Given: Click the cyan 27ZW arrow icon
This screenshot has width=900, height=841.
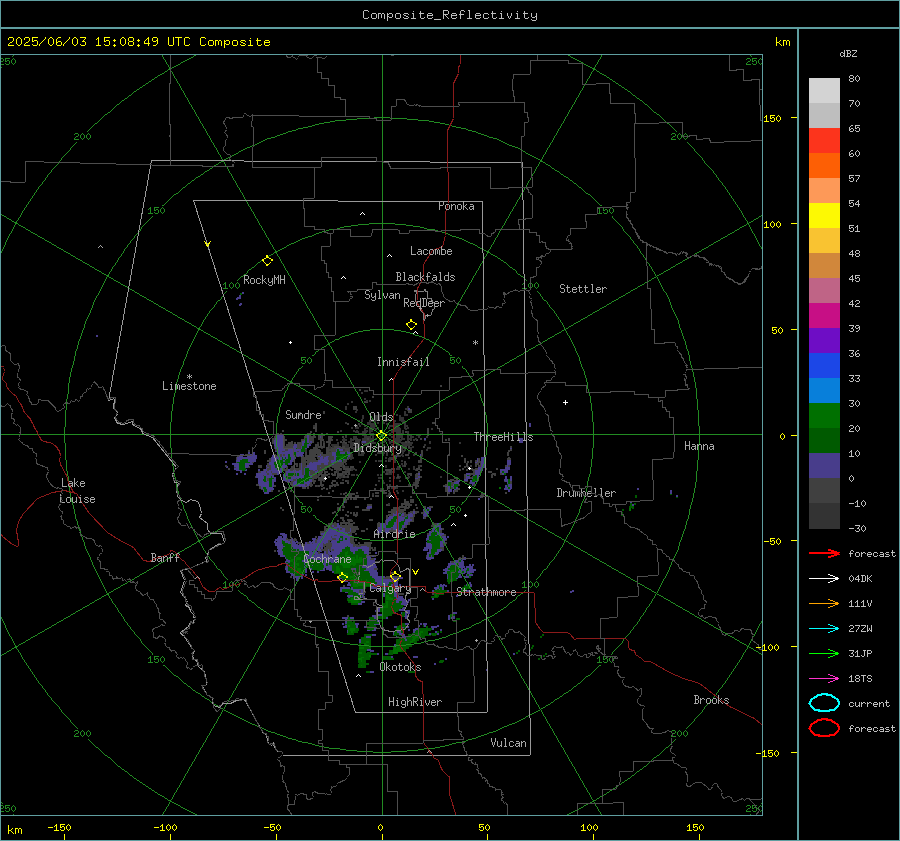Looking at the screenshot, I should pyautogui.click(x=824, y=629).
